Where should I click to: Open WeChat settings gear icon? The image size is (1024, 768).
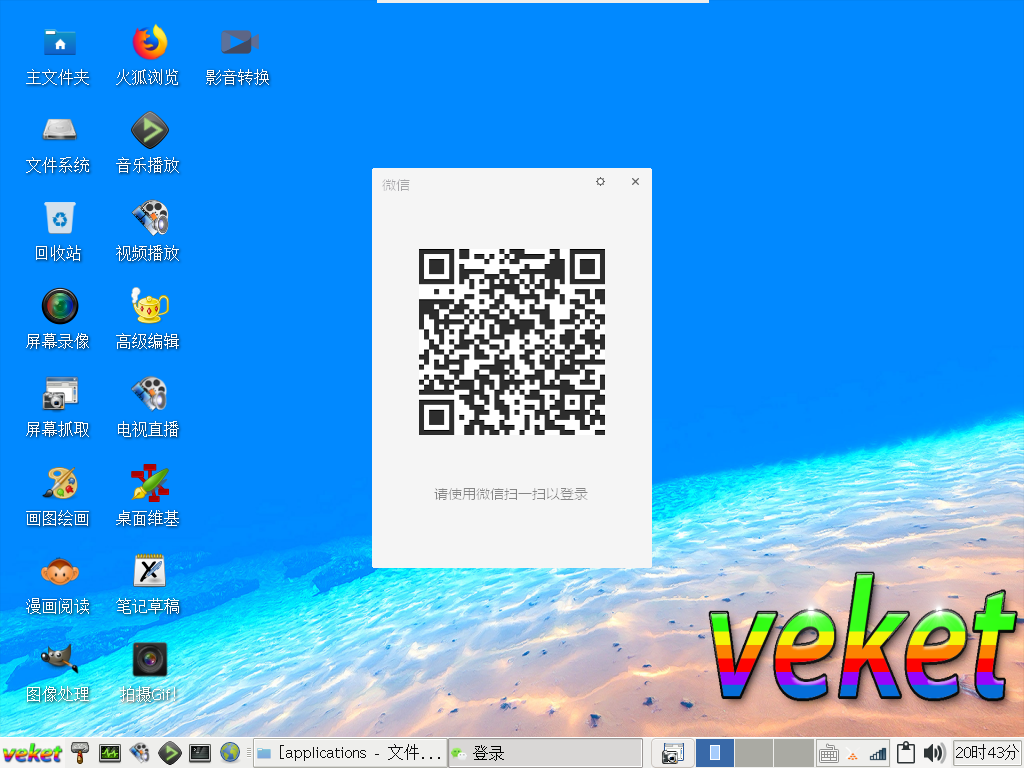pyautogui.click(x=600, y=182)
